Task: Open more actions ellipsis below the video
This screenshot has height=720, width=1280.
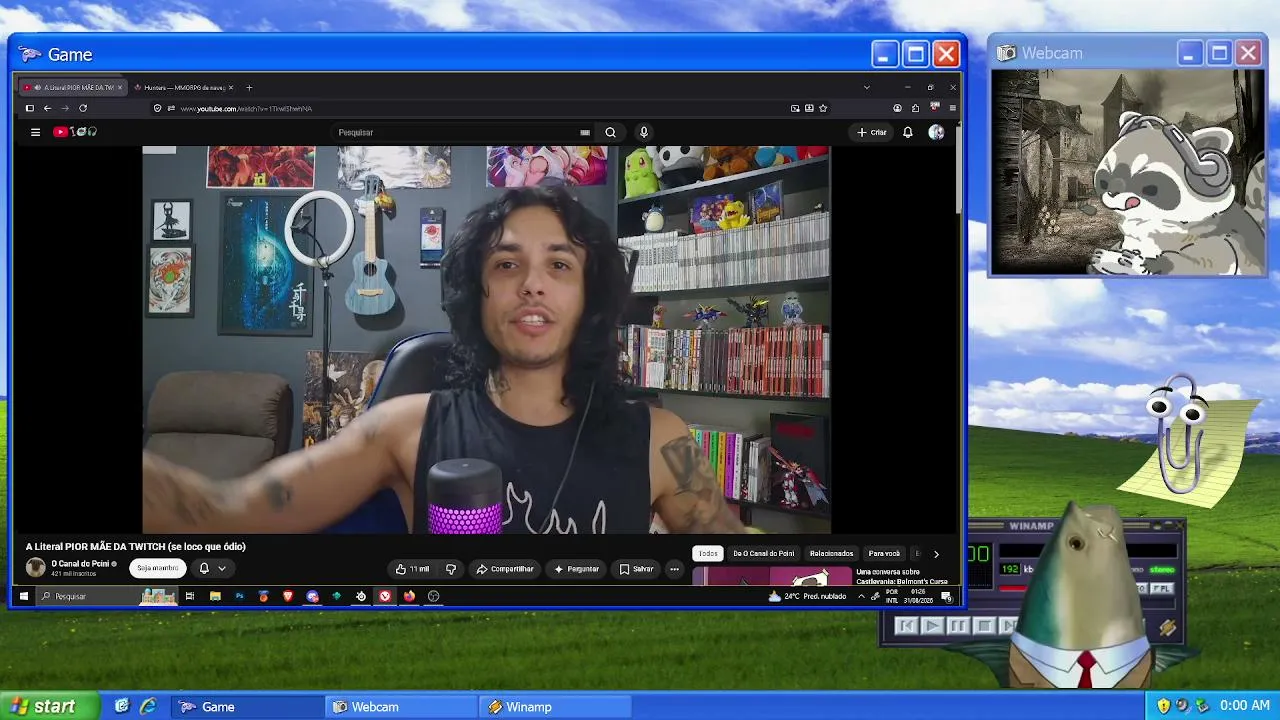Action: [674, 569]
